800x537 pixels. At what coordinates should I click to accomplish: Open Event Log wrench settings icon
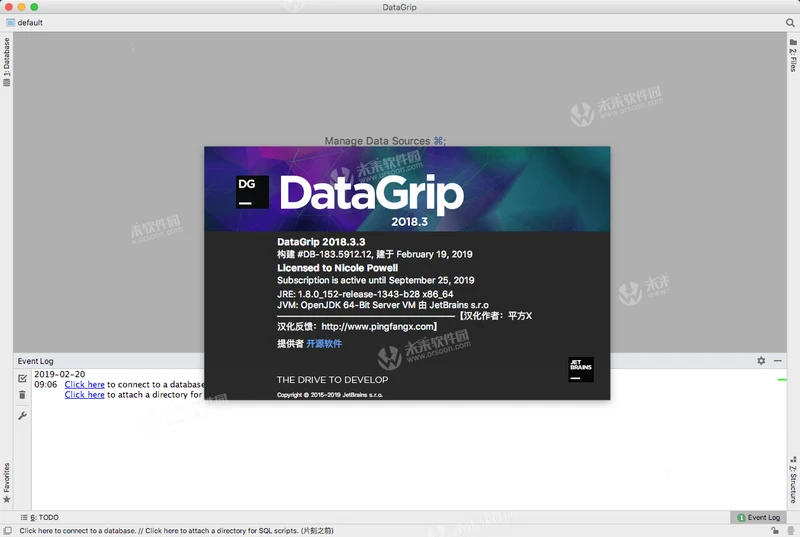[22, 416]
